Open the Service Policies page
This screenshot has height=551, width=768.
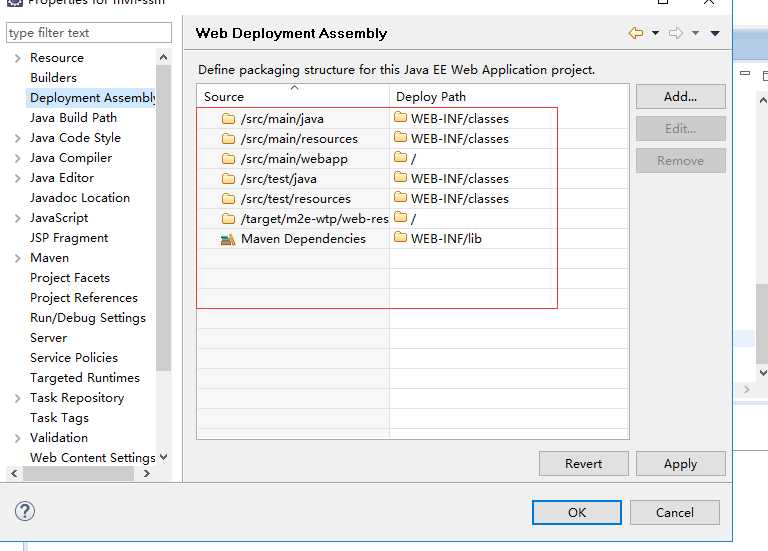tap(74, 358)
